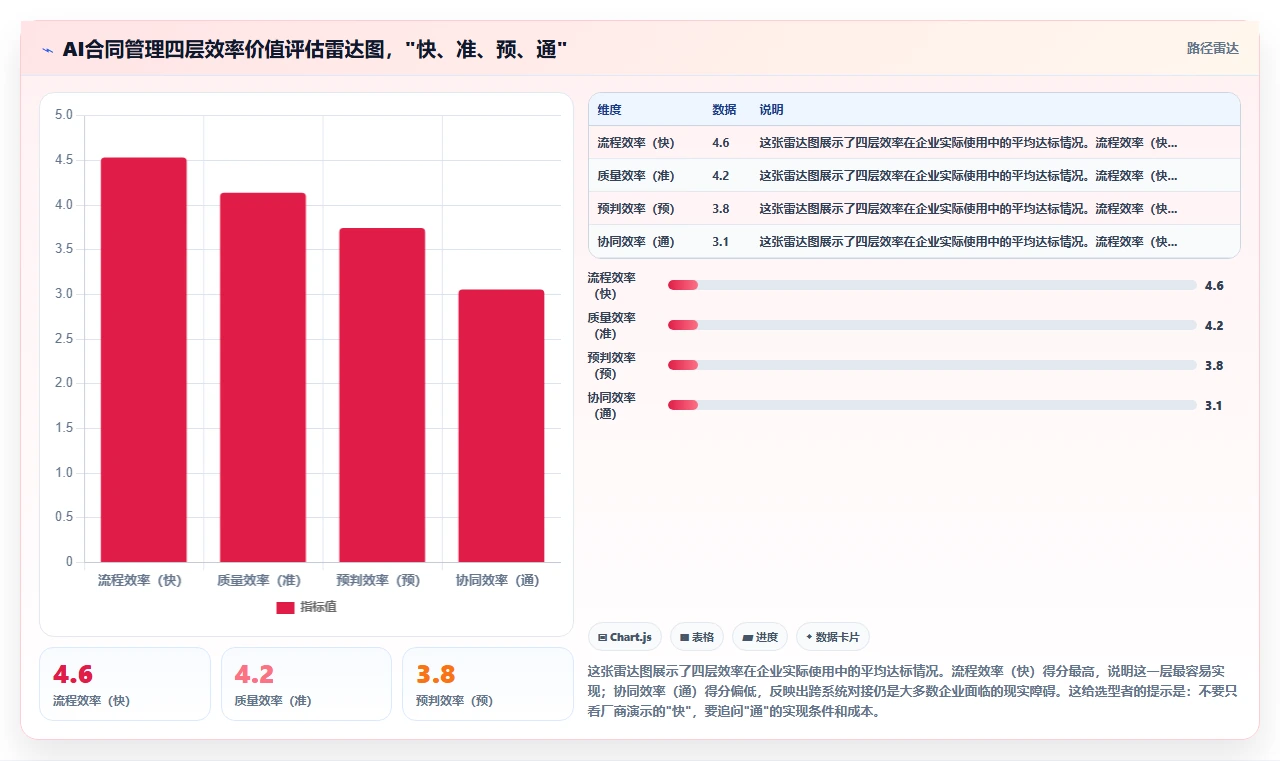This screenshot has width=1280, height=761.
Task: Click the 数据卡片 tag chip
Action: pos(833,637)
